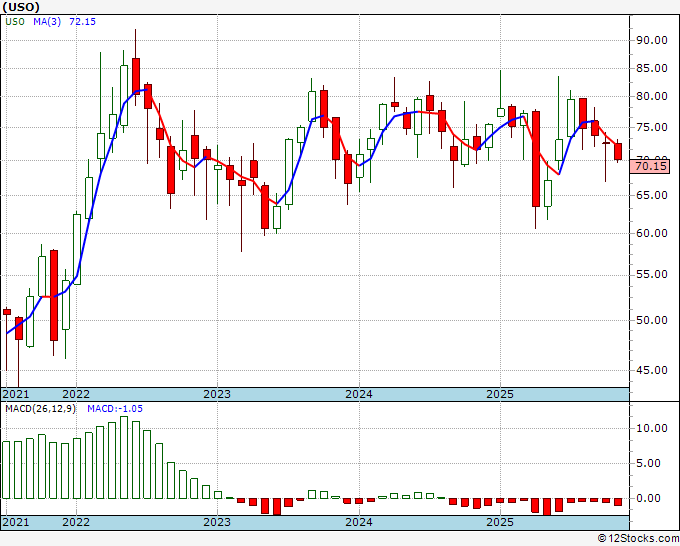
Task: Click 2022 on the MACD panel time axis
Action: 76,522
